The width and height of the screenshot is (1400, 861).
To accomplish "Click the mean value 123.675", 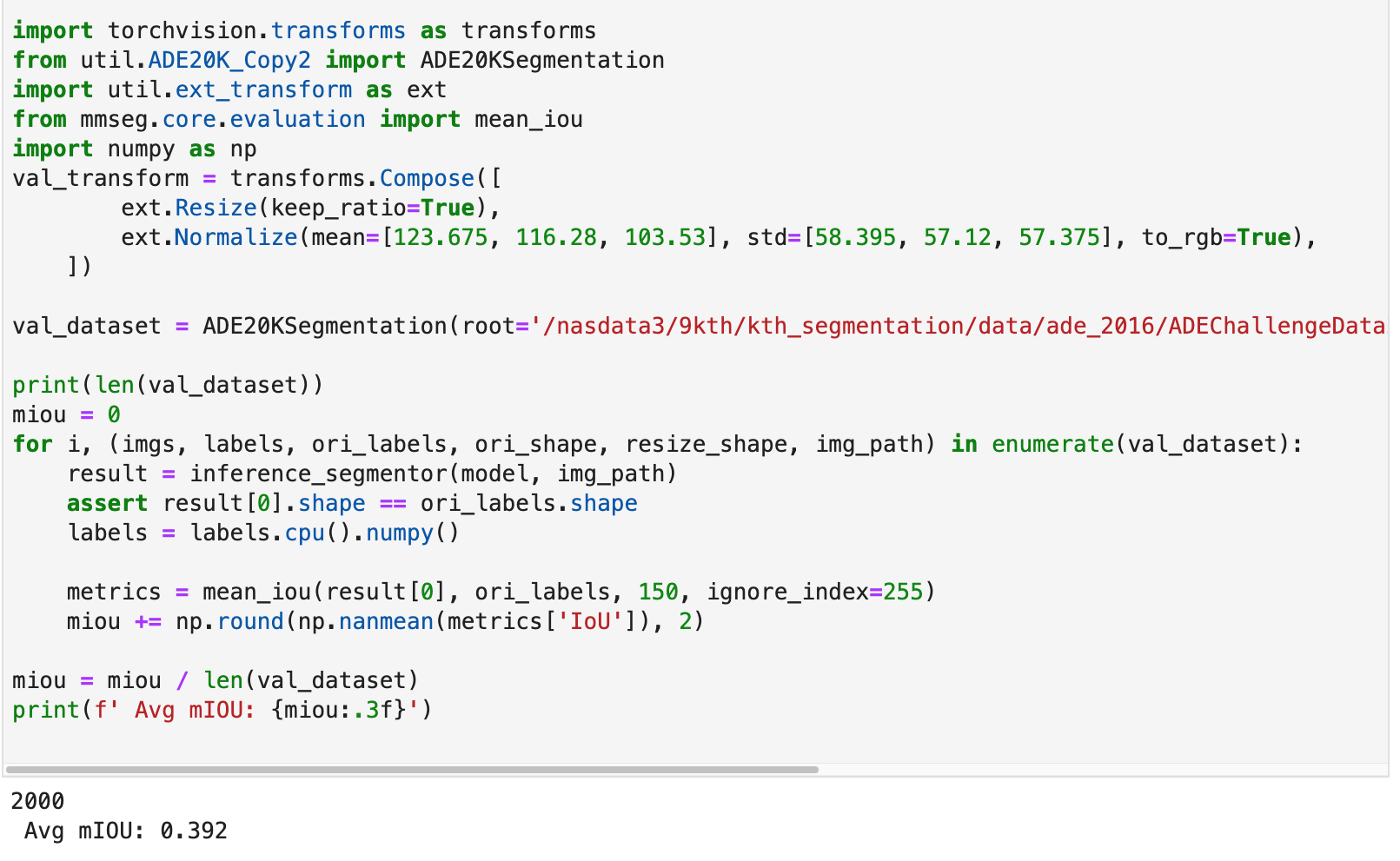I will point(441,237).
